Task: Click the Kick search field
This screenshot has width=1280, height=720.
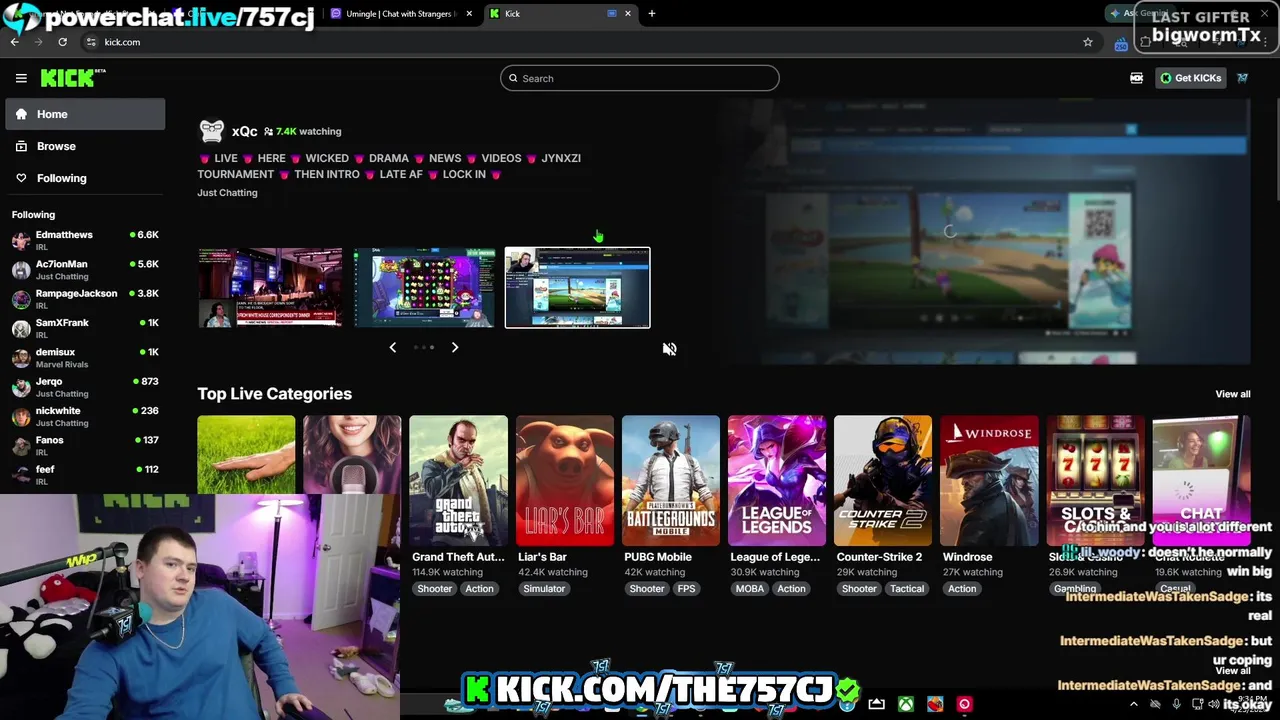Action: click(x=640, y=78)
